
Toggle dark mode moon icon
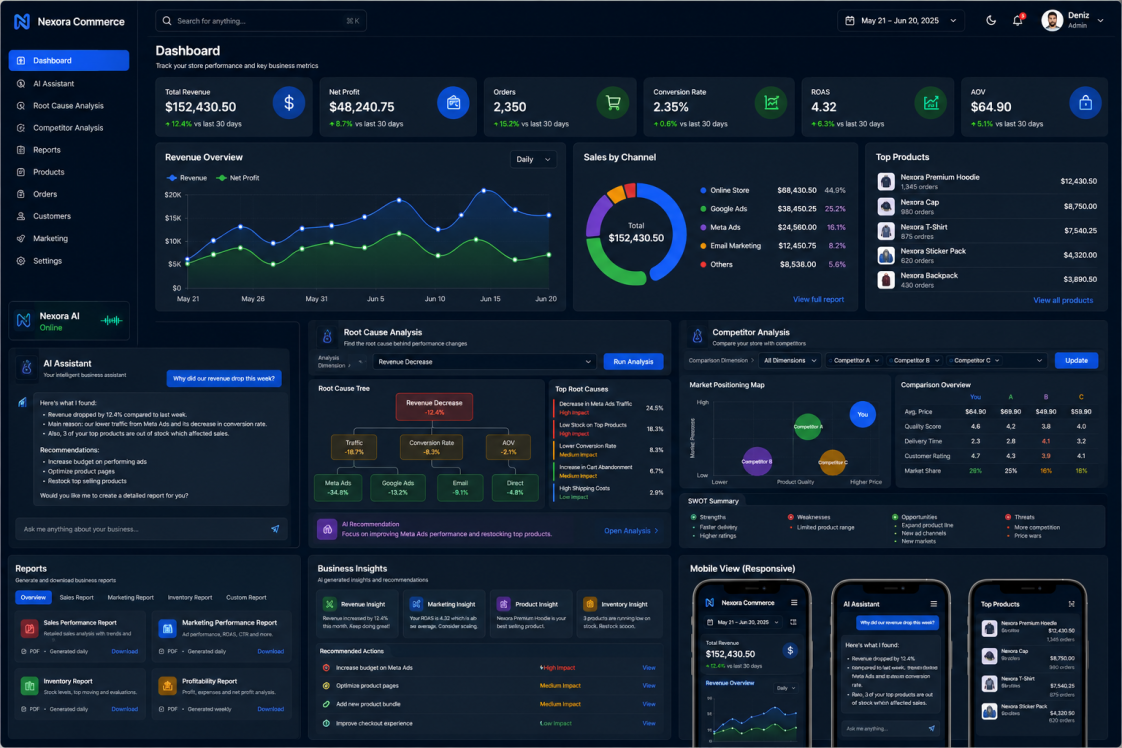point(991,21)
